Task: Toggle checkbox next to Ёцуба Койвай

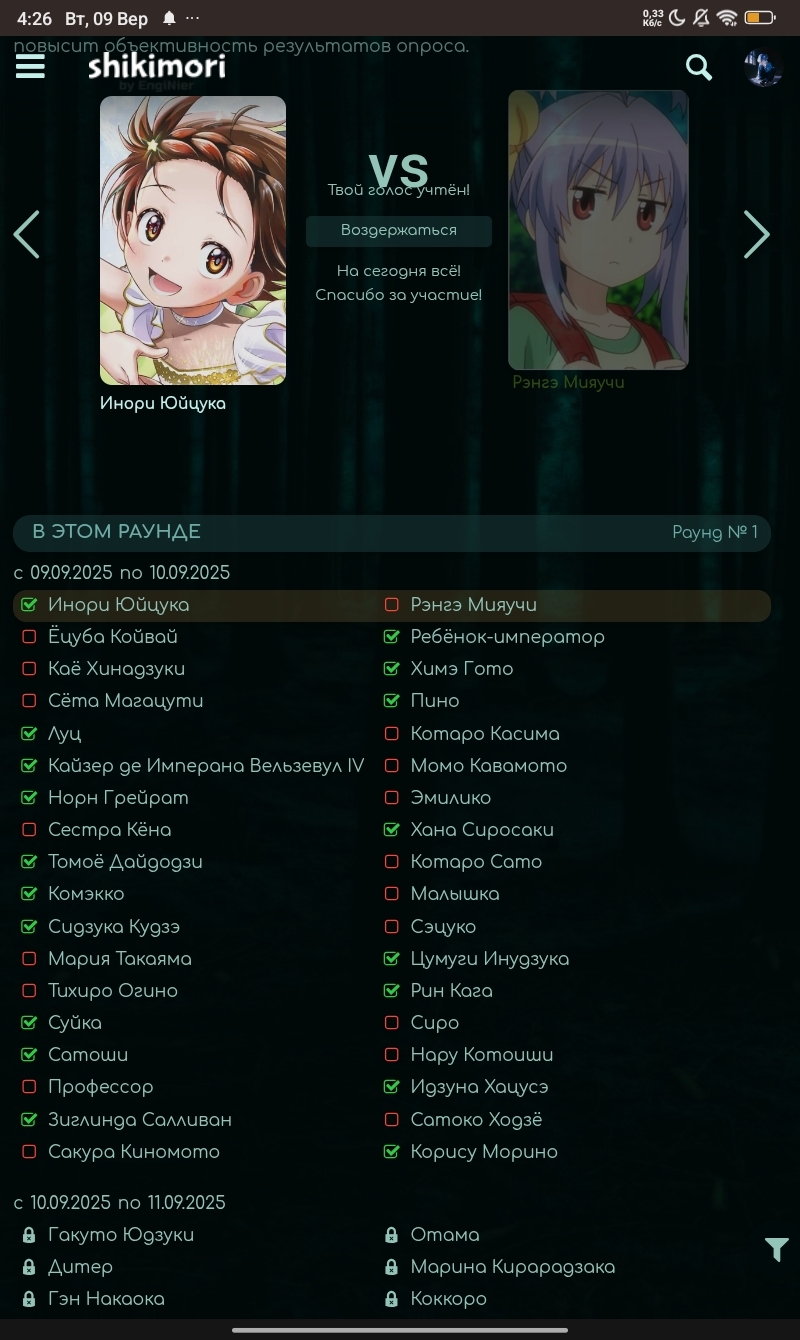Action: [x=29, y=637]
